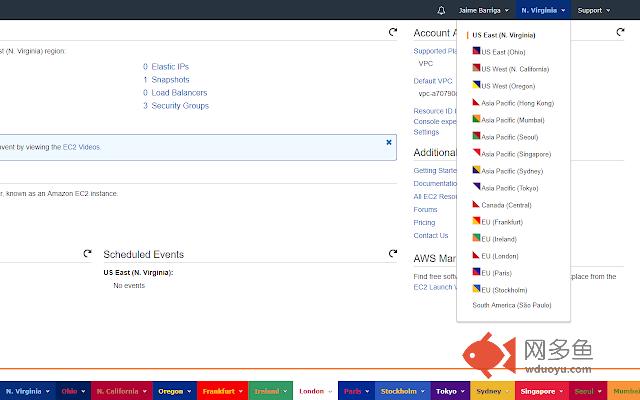This screenshot has height=400, width=640.
Task: Open the Jaime Barriga account menu
Action: pyautogui.click(x=484, y=10)
